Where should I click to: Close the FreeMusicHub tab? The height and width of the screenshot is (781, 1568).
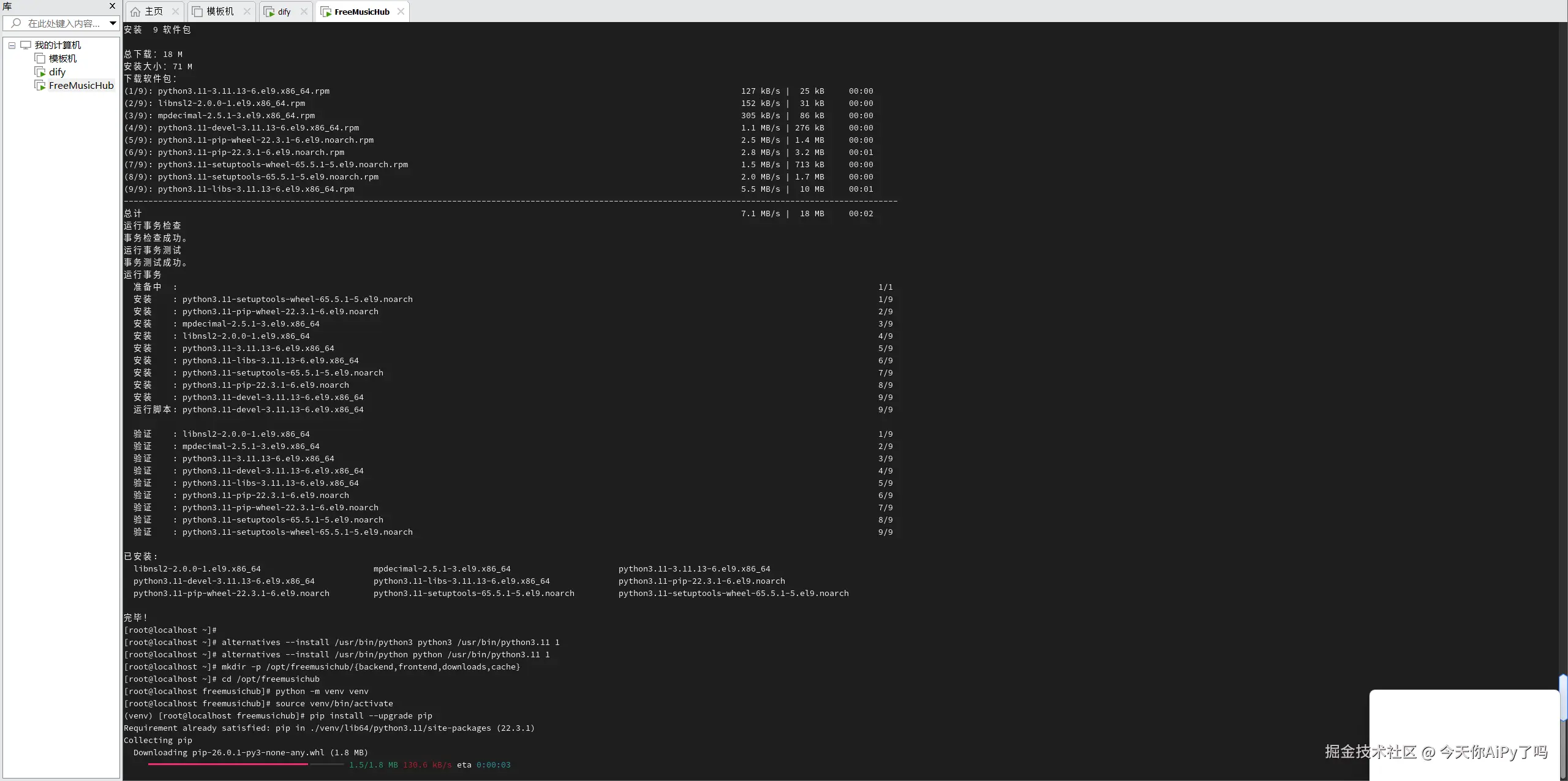401,12
